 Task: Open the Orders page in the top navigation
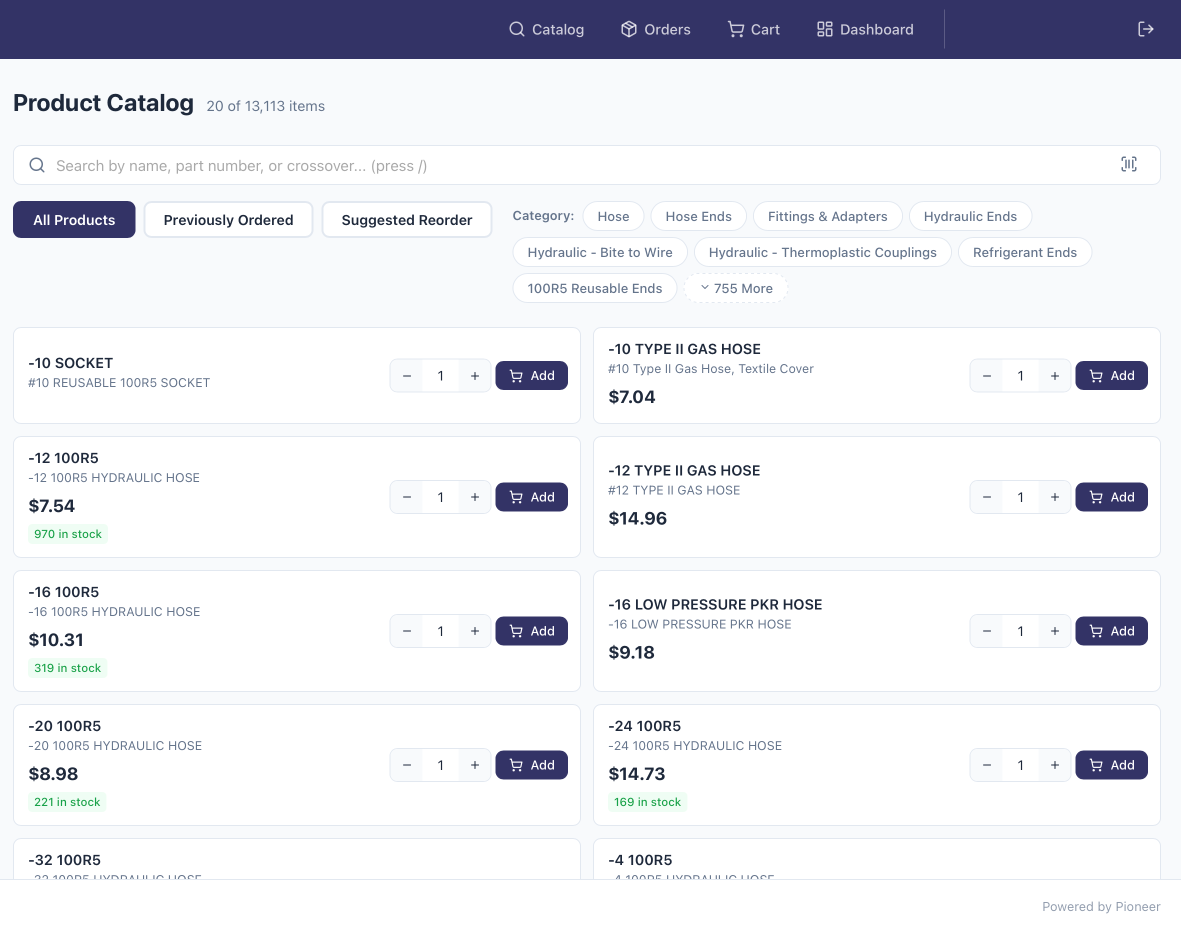pos(655,29)
